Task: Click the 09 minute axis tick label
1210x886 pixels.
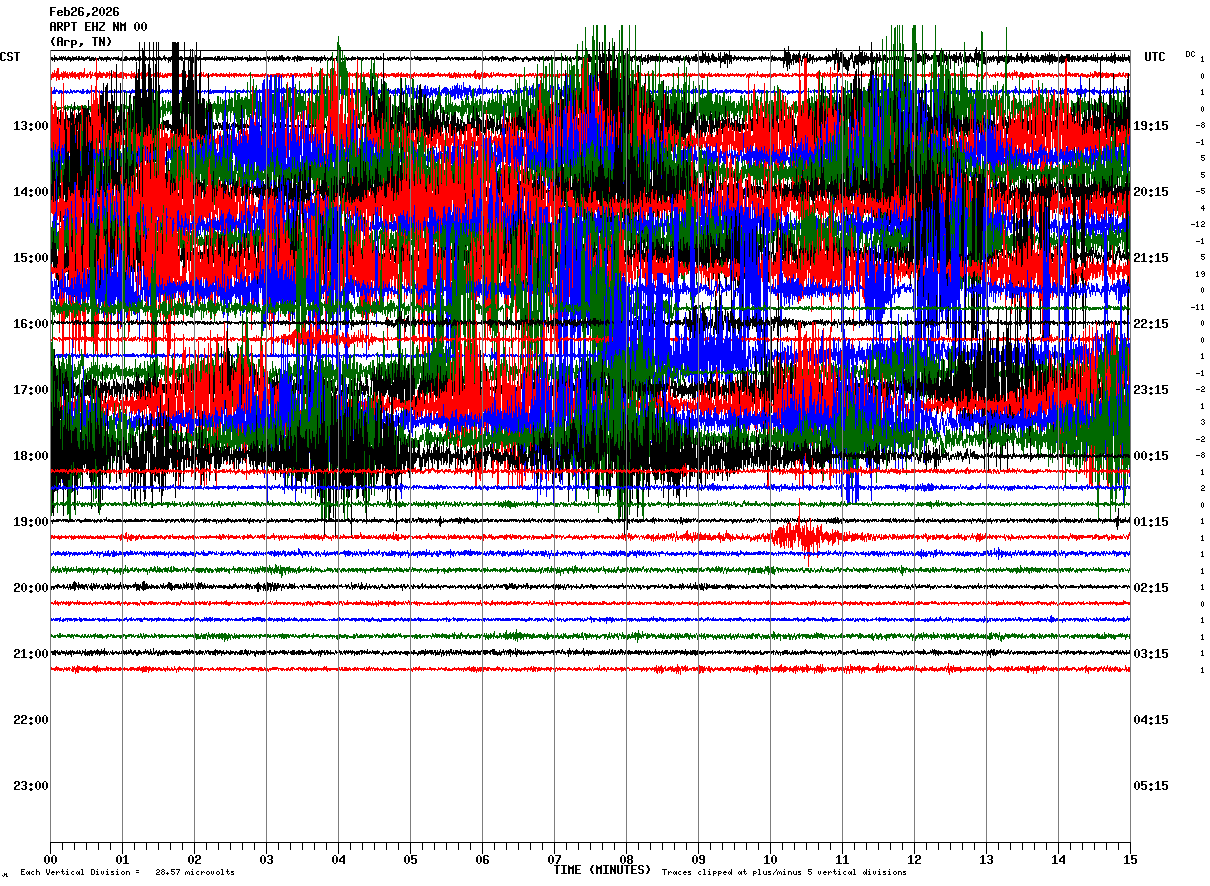Action: pyautogui.click(x=698, y=859)
